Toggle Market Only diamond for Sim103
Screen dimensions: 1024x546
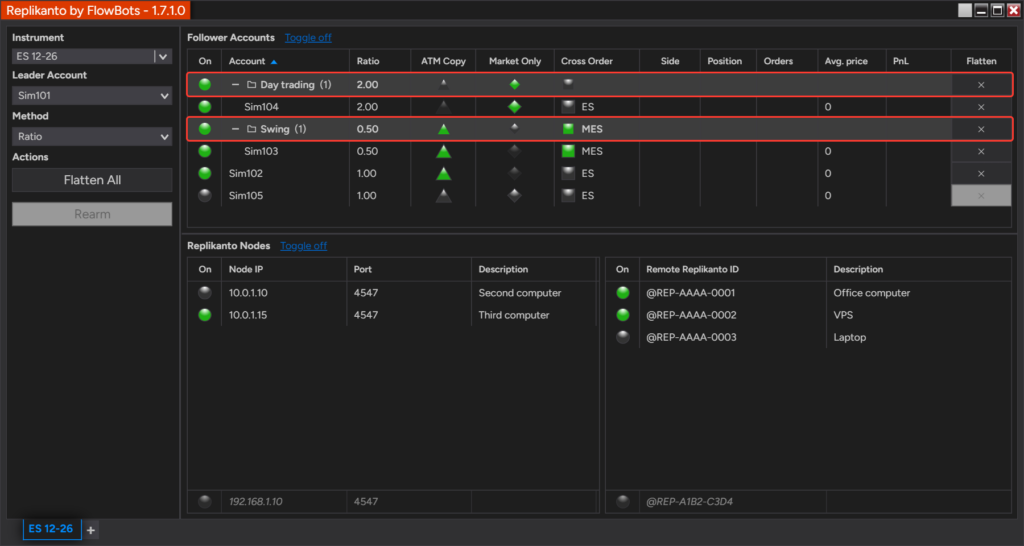(515, 152)
